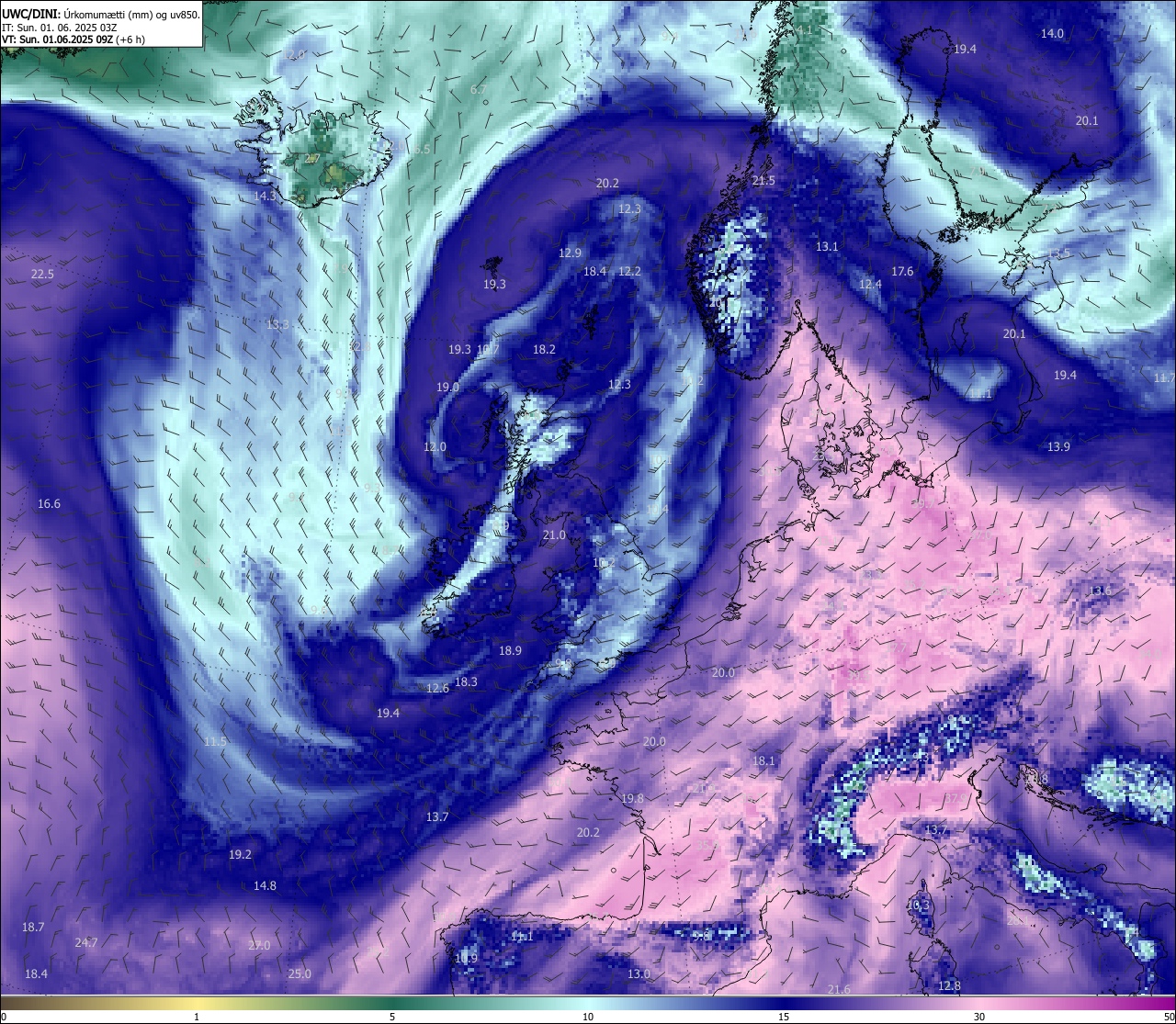Click the initial time line 'IT: Sun. 01. 06. 2025 03Z'
Viewport: 1176px width, 1024px height.
(59, 28)
